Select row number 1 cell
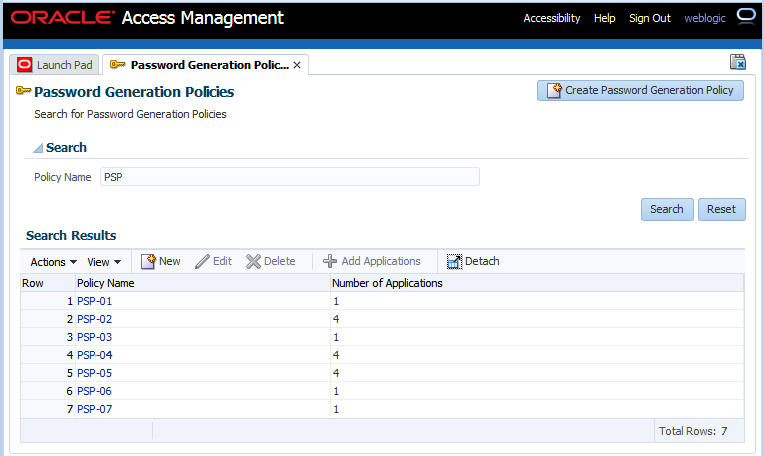 coord(48,301)
